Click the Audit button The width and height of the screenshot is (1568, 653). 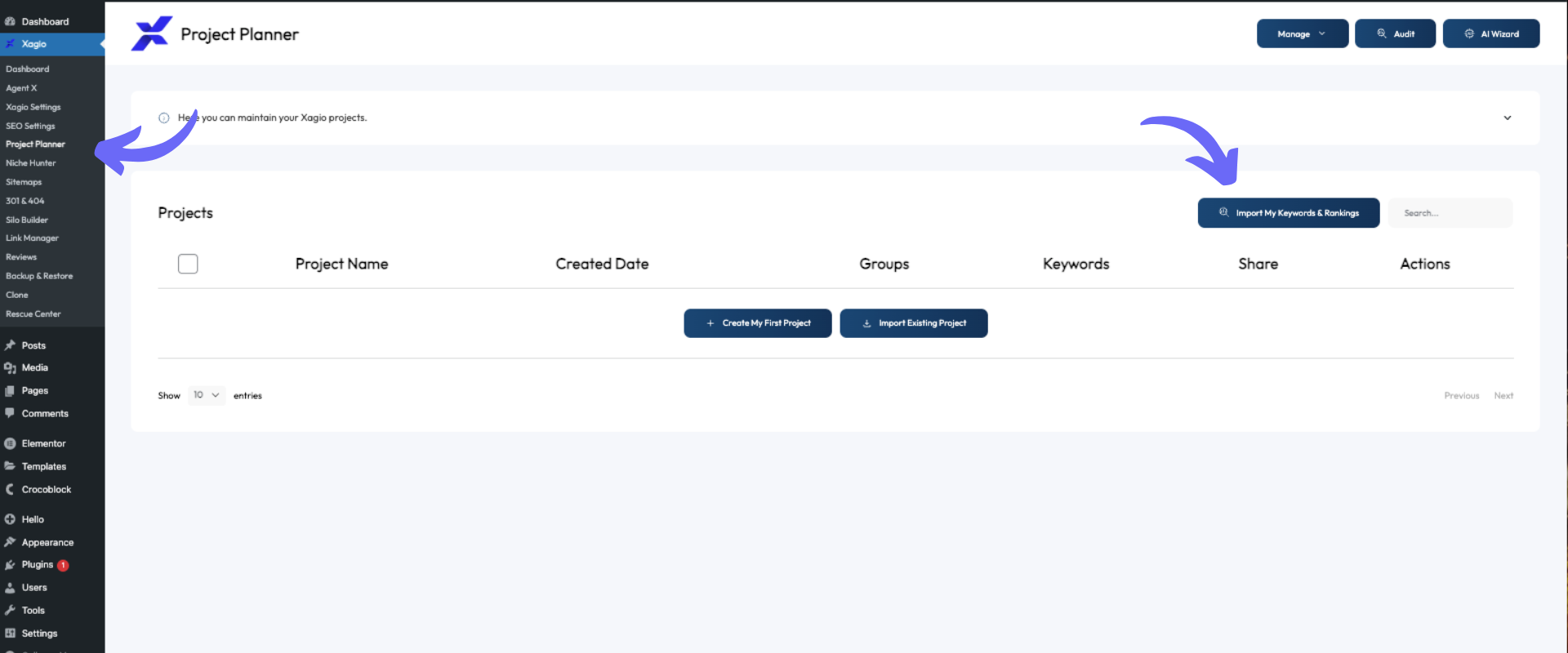click(1395, 33)
